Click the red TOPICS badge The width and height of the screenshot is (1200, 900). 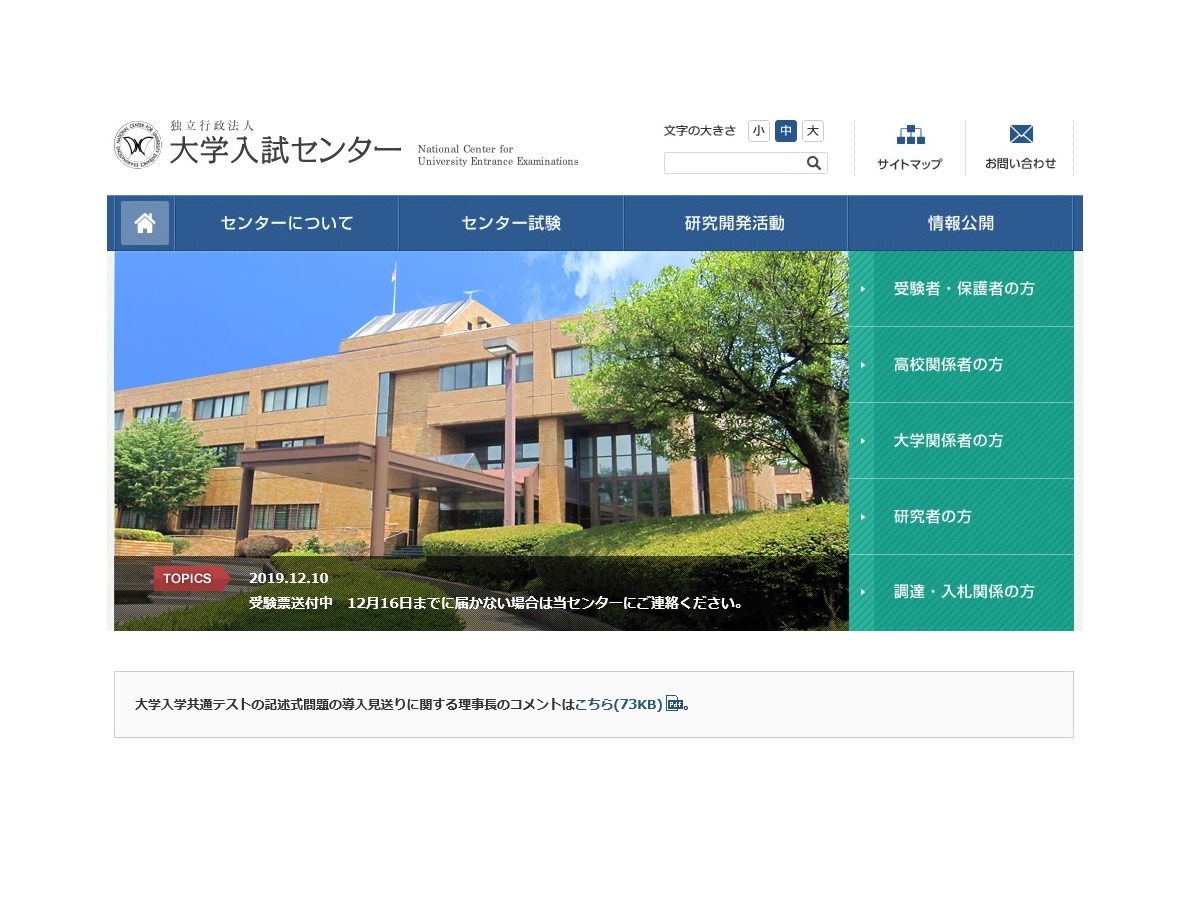(x=189, y=578)
